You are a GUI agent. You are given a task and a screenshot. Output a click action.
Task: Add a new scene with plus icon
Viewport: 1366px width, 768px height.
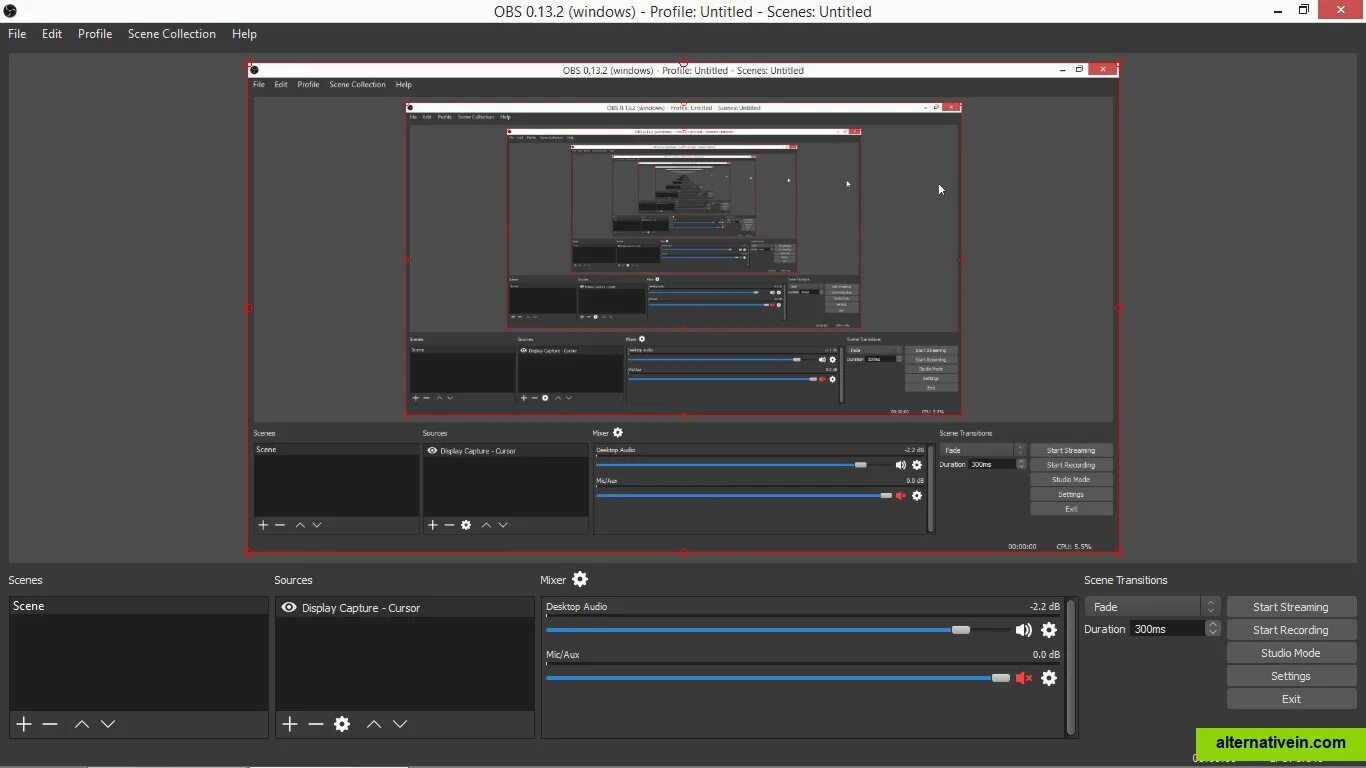coord(24,724)
